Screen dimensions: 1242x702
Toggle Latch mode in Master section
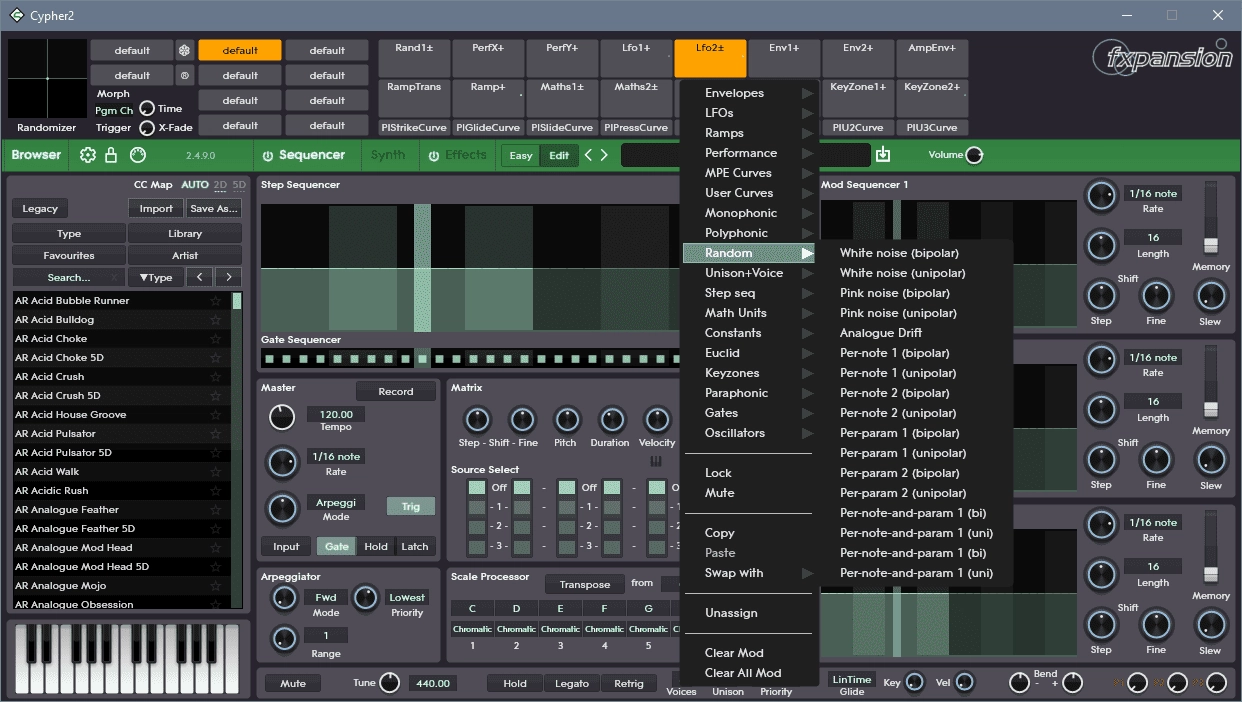(x=415, y=547)
